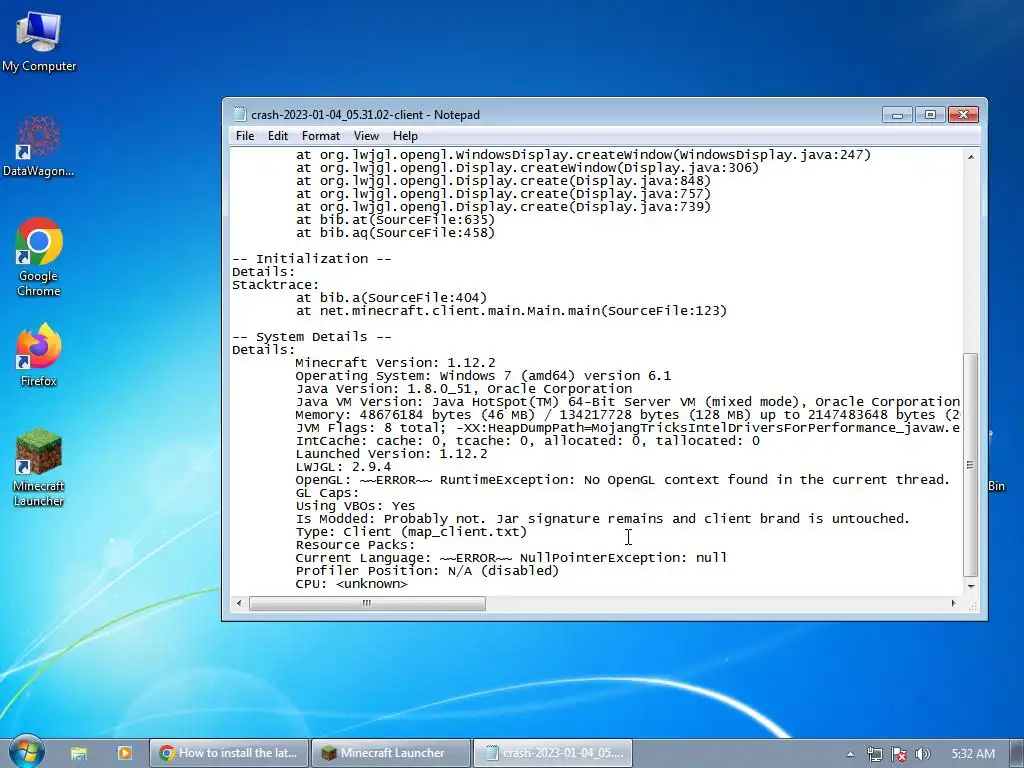Click the network tray icon
The height and width of the screenshot is (768, 1024).
(874, 754)
